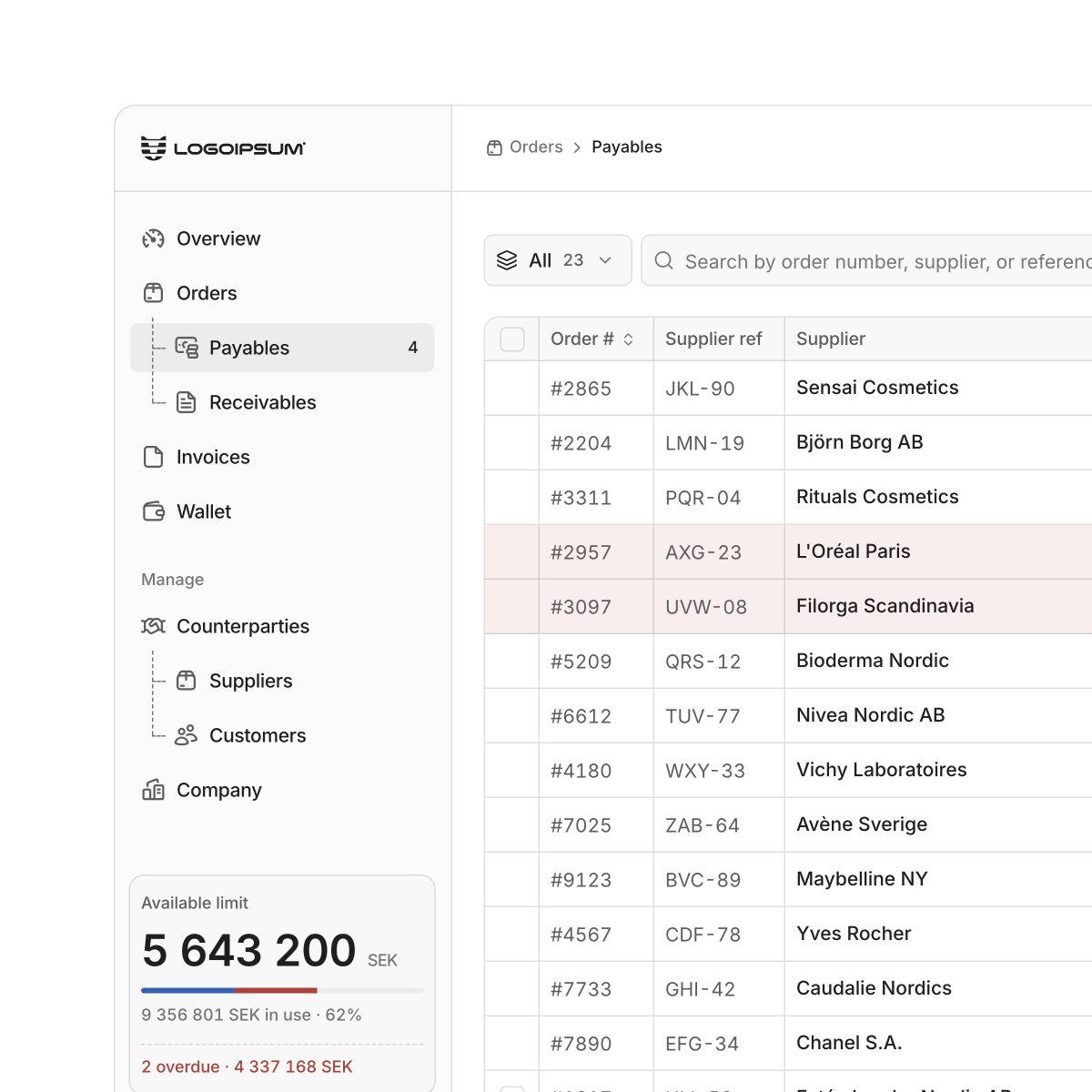Click the Overview gauge icon
The image size is (1092, 1092).
(x=153, y=238)
